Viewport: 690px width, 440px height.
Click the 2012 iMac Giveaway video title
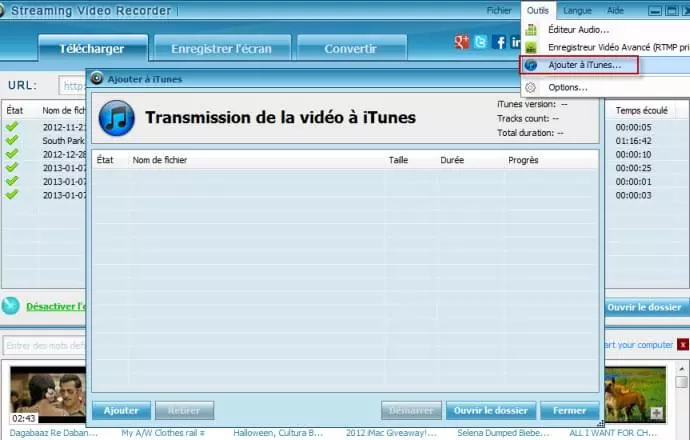[391, 433]
